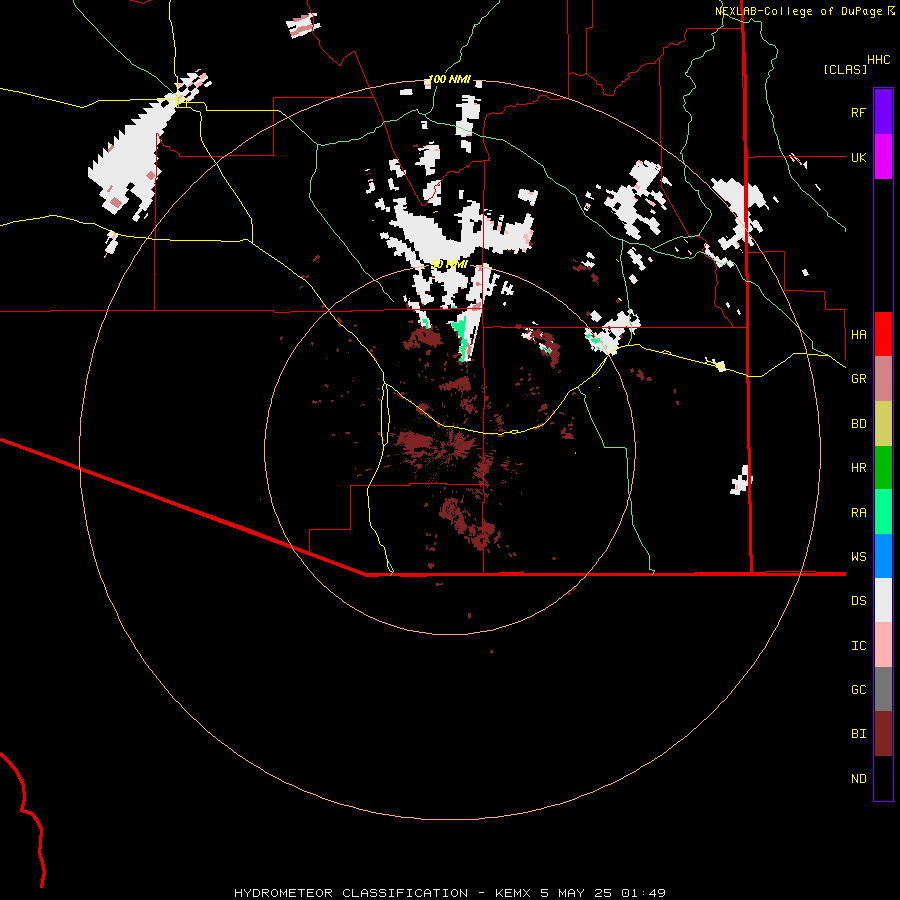The image size is (900, 900).
Task: Select the GR legend color block
Action: tap(883, 379)
